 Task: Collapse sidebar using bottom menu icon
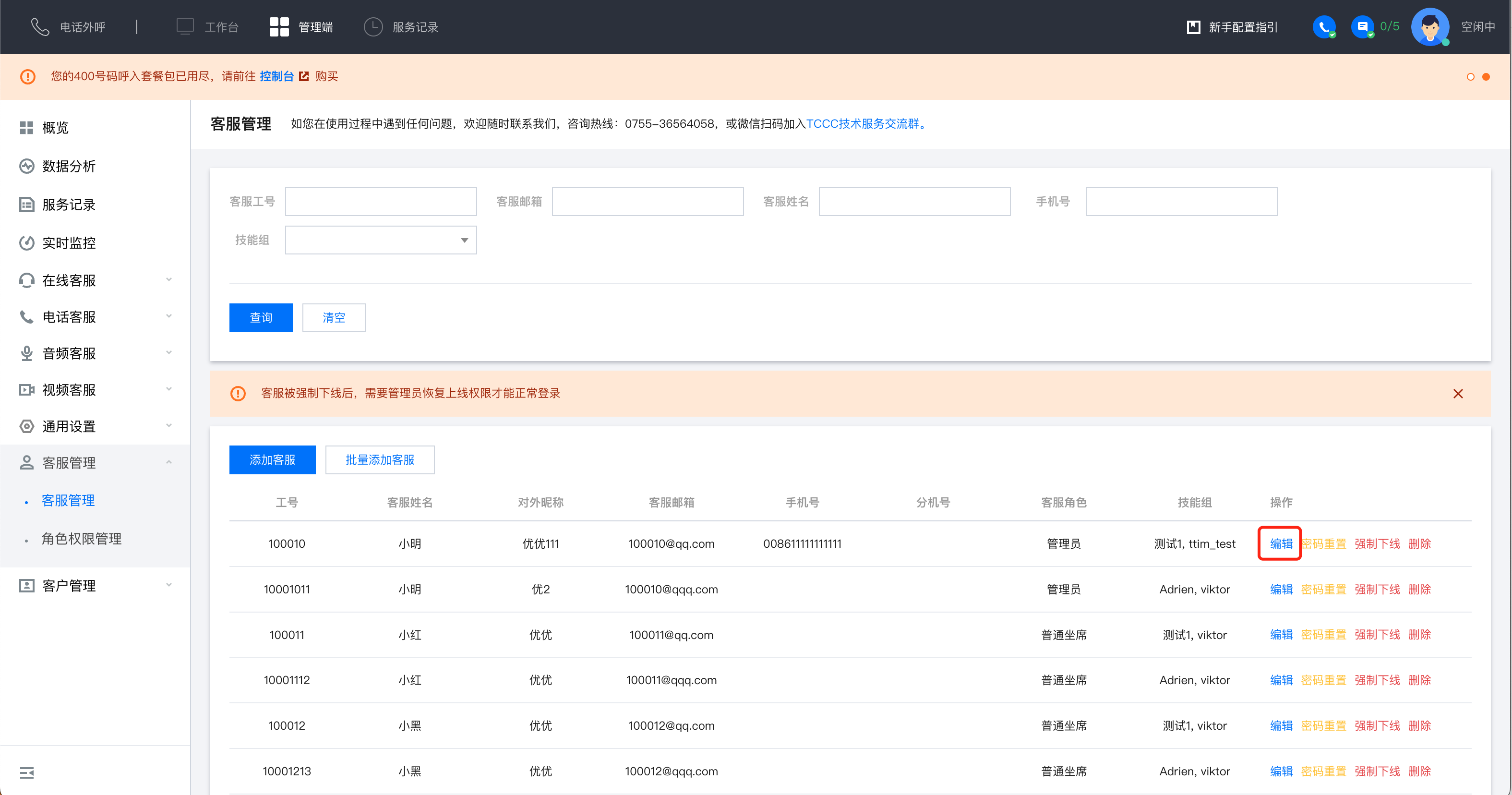point(27,772)
